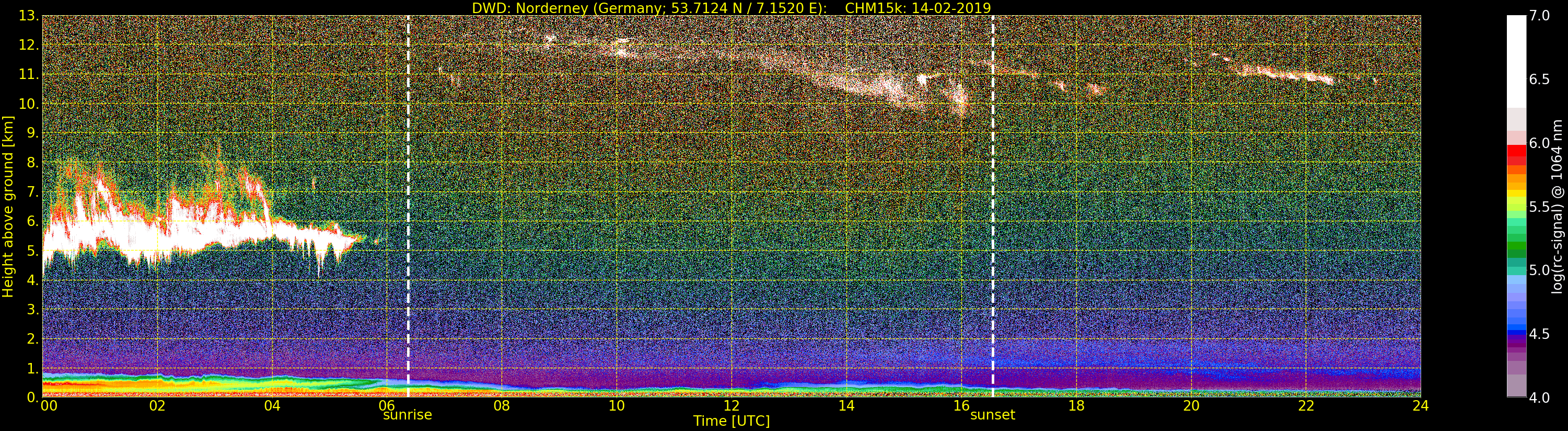Click the x-axis tick label '04'

point(272,406)
